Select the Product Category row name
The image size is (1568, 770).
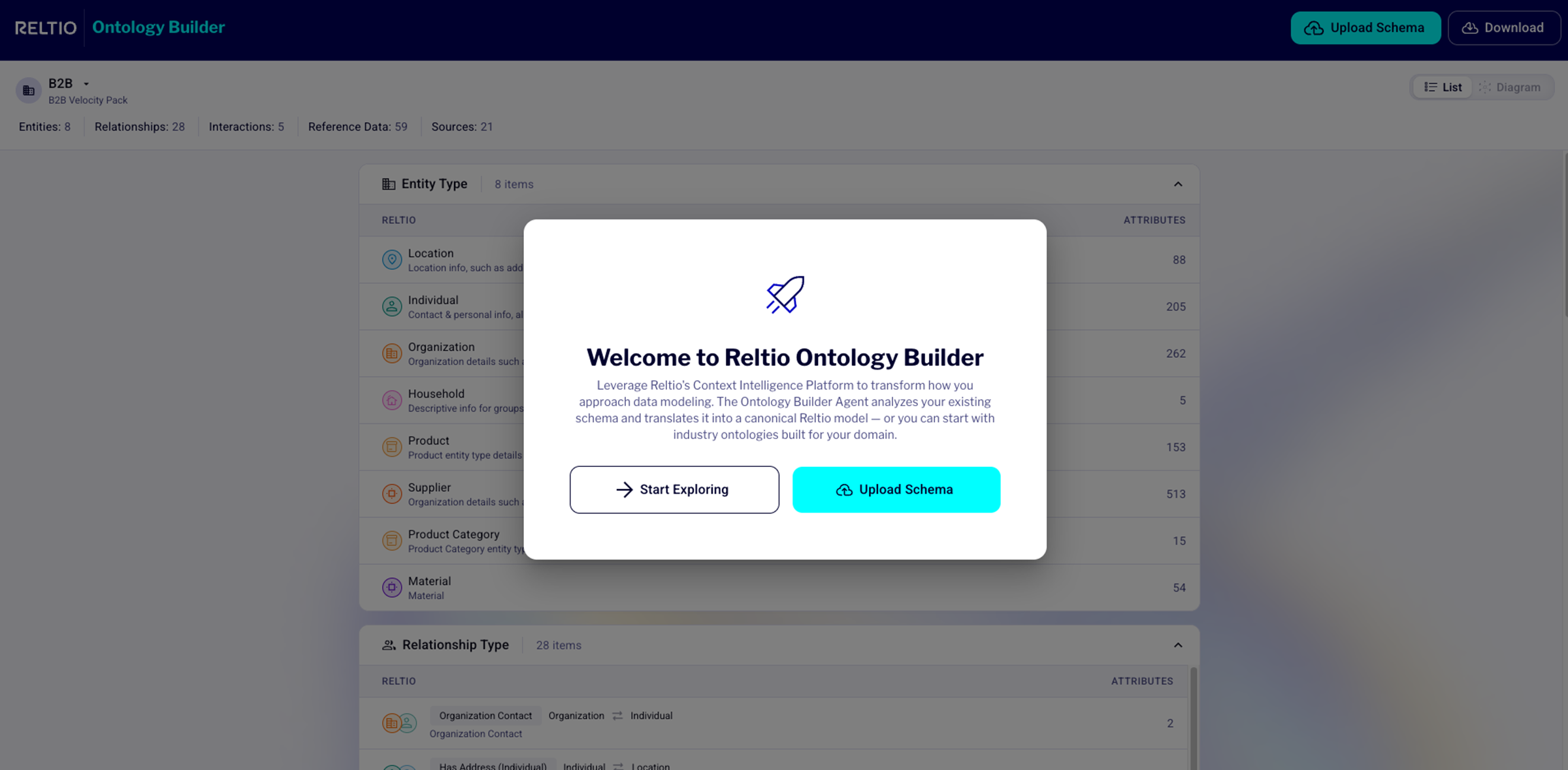(x=453, y=534)
